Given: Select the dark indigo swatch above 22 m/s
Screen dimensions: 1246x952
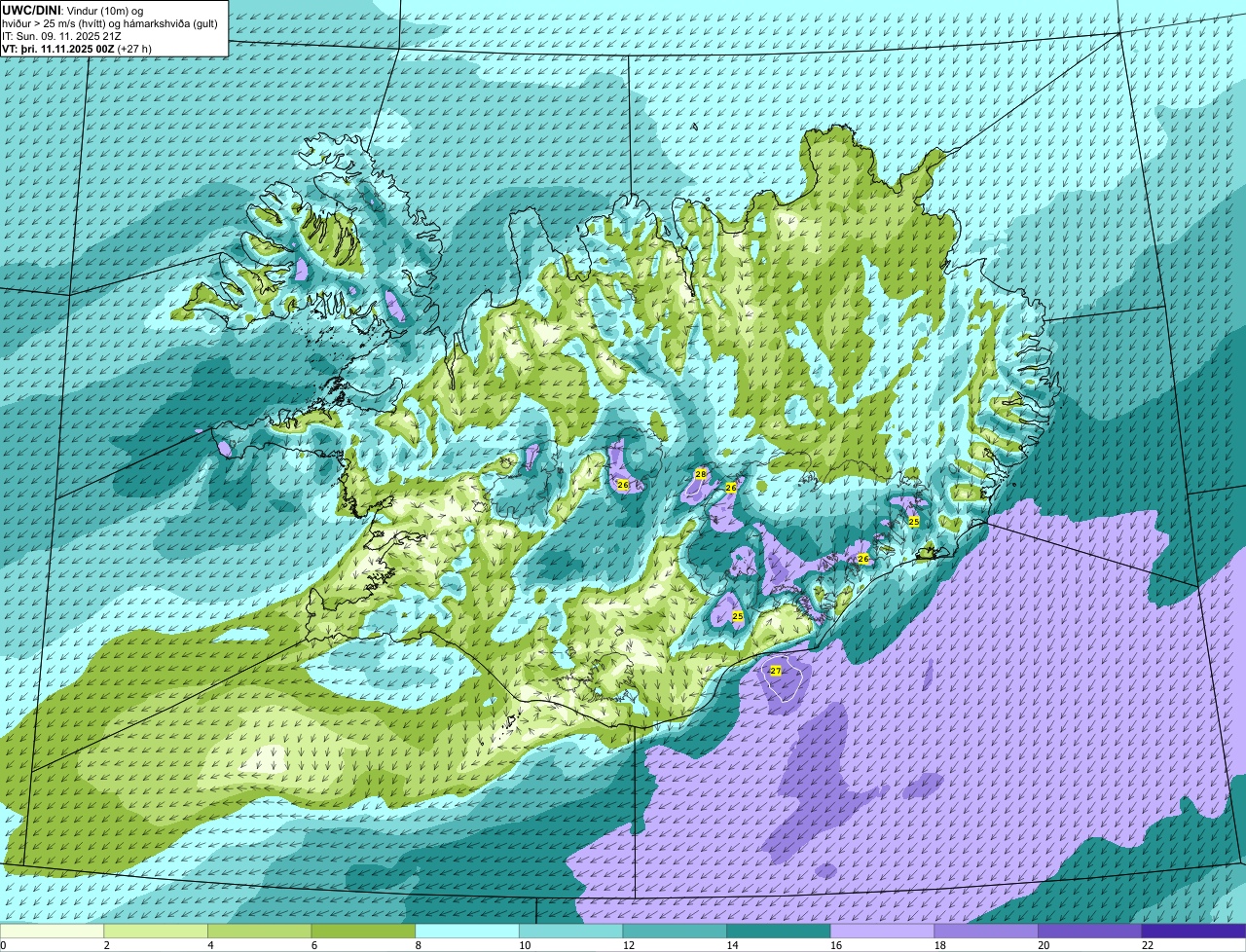Looking at the screenshot, I should click(x=1193, y=931).
